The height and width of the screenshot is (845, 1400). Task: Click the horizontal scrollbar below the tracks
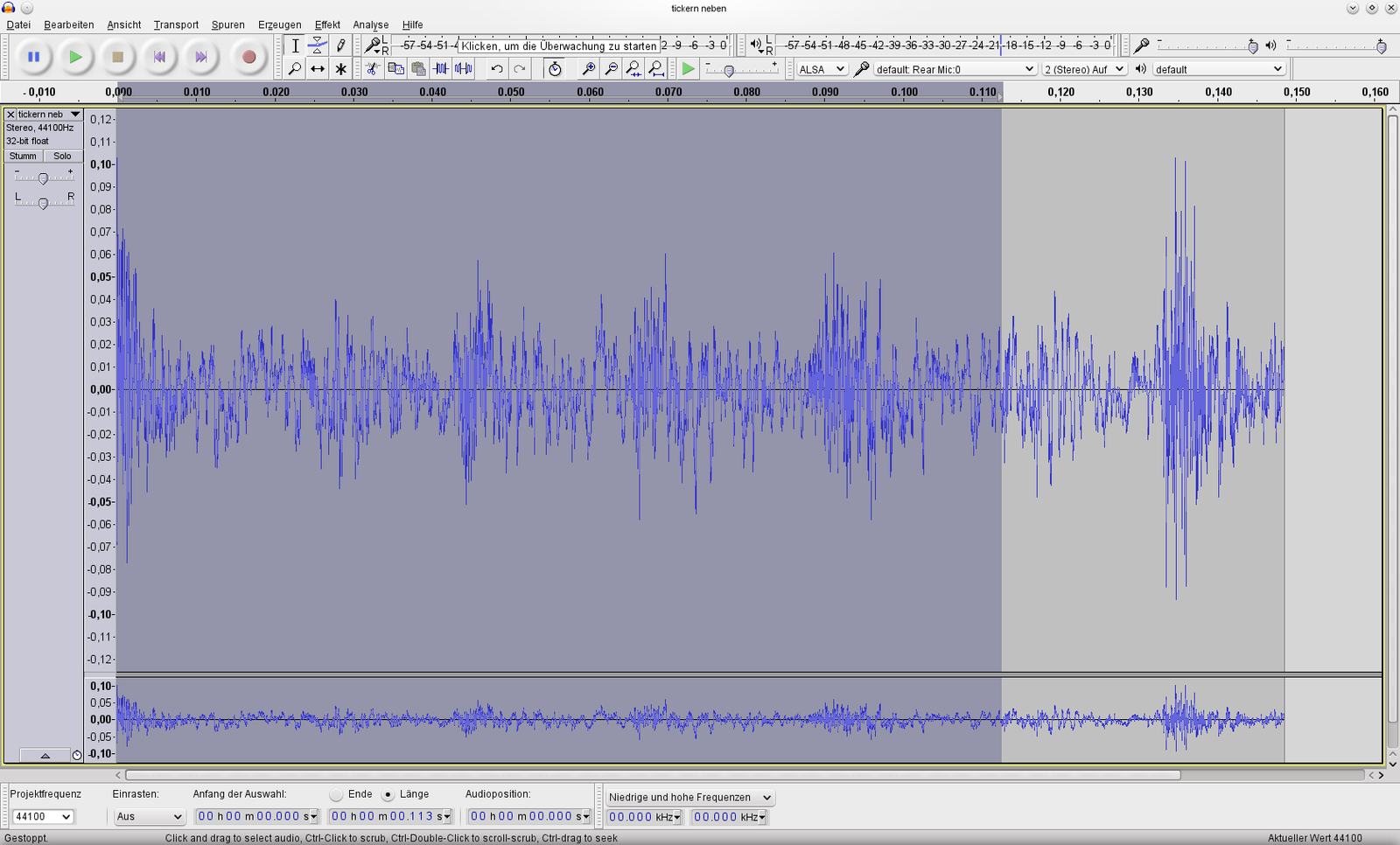click(653, 775)
